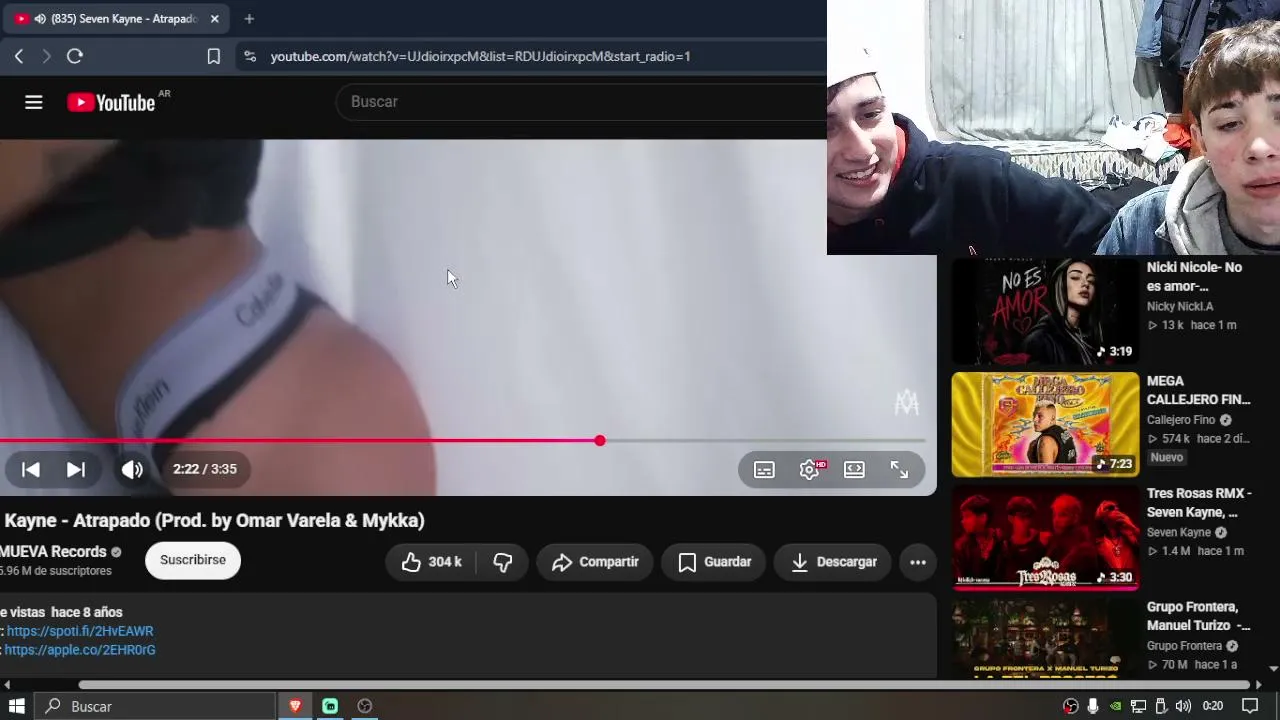1280x720 pixels.
Task: Open the YouTube hamburger guide menu
Action: (33, 102)
